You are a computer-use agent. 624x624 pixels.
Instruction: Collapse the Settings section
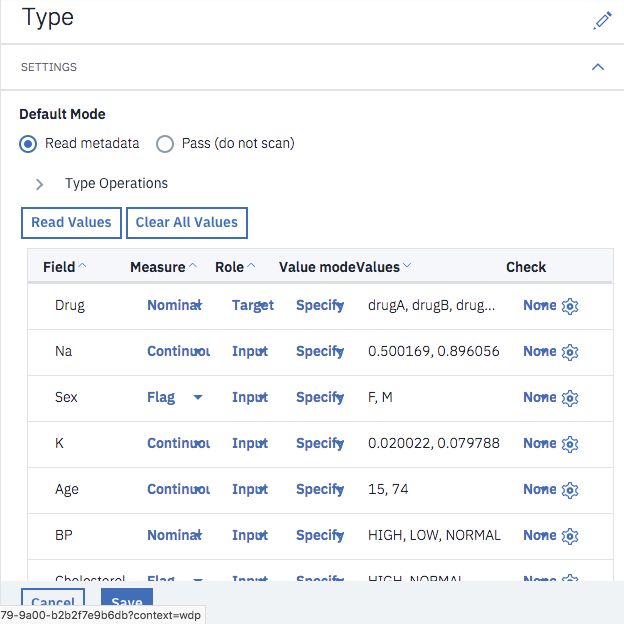(598, 67)
